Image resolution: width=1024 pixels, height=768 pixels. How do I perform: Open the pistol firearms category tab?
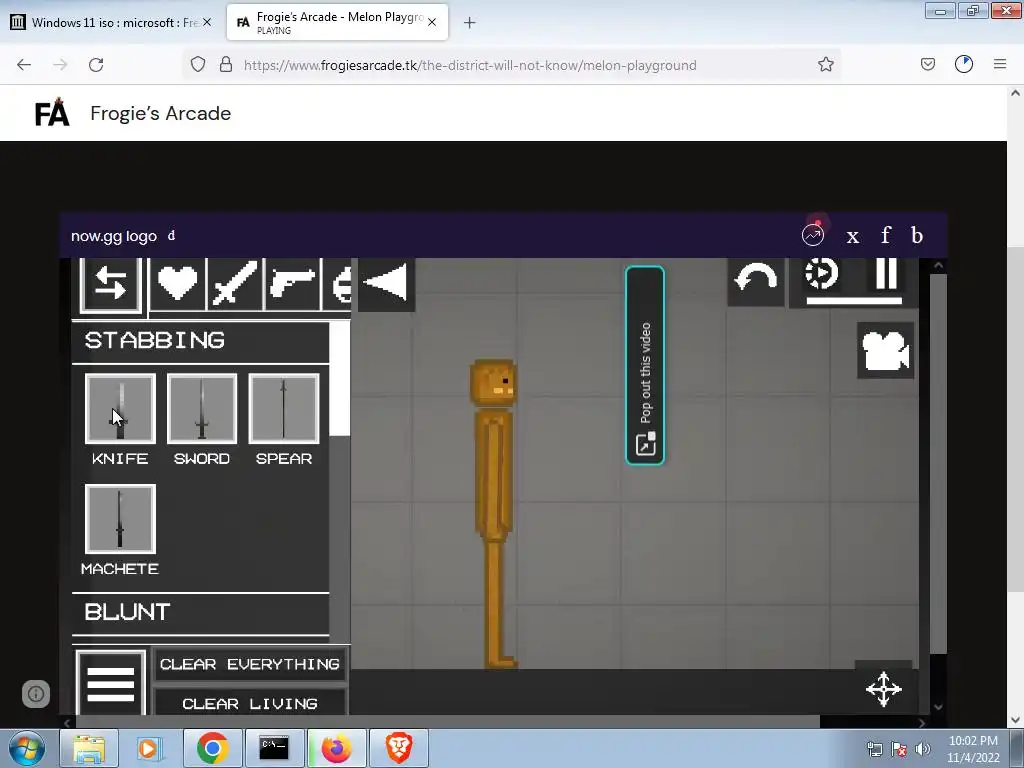pos(292,284)
